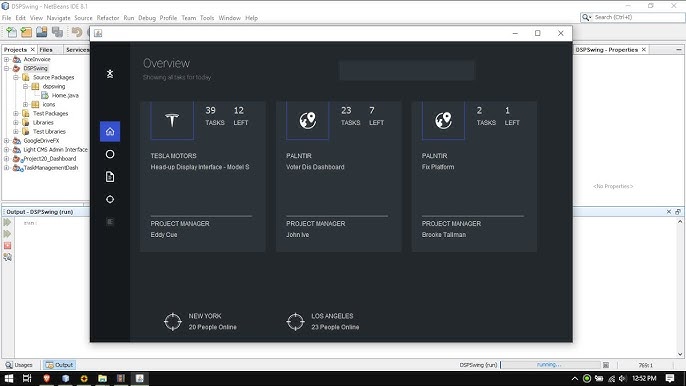686x386 pixels.
Task: Stop the run with red square icon
Action: [x=7, y=246]
